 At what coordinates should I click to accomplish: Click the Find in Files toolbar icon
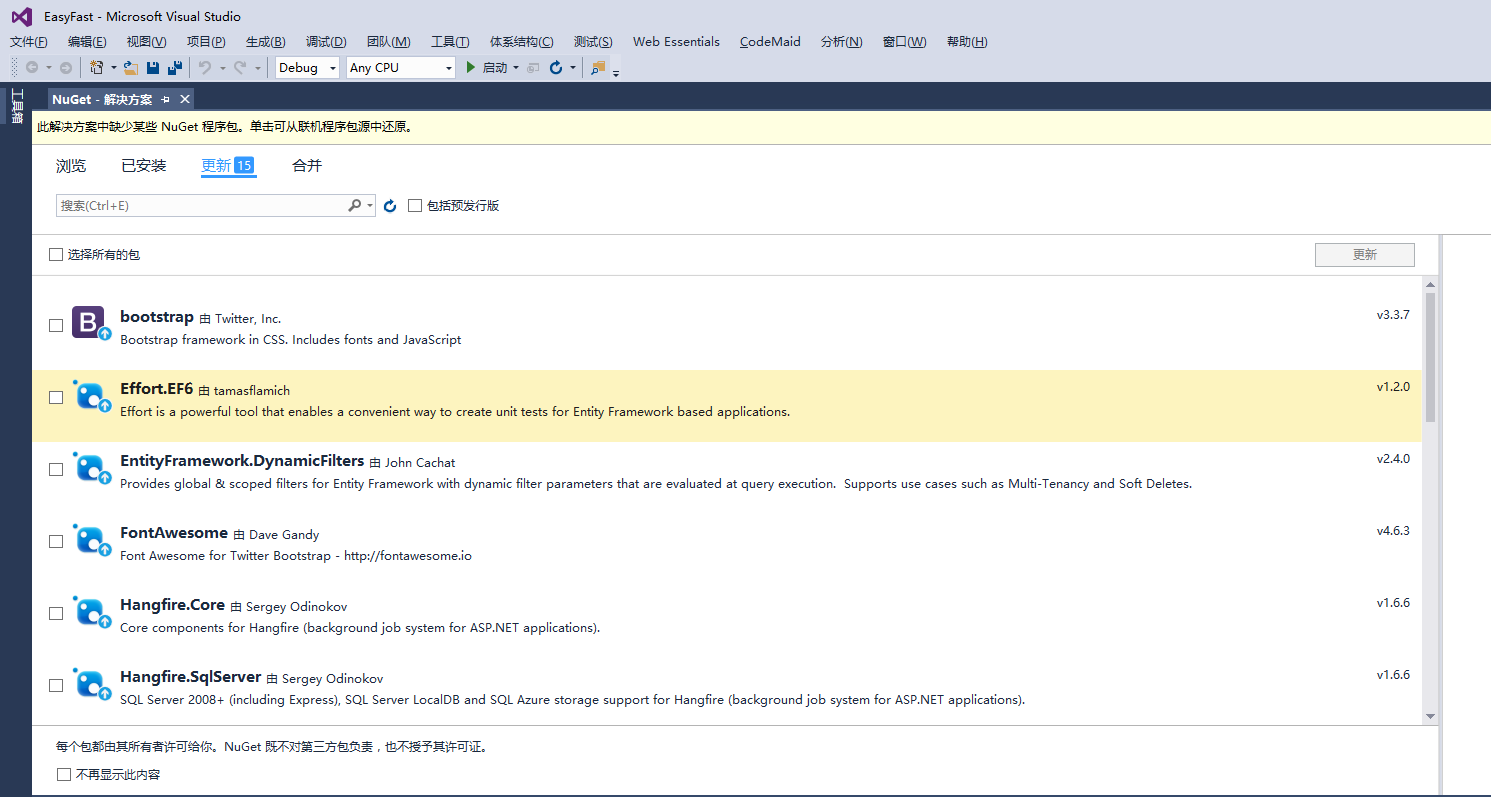tap(598, 68)
